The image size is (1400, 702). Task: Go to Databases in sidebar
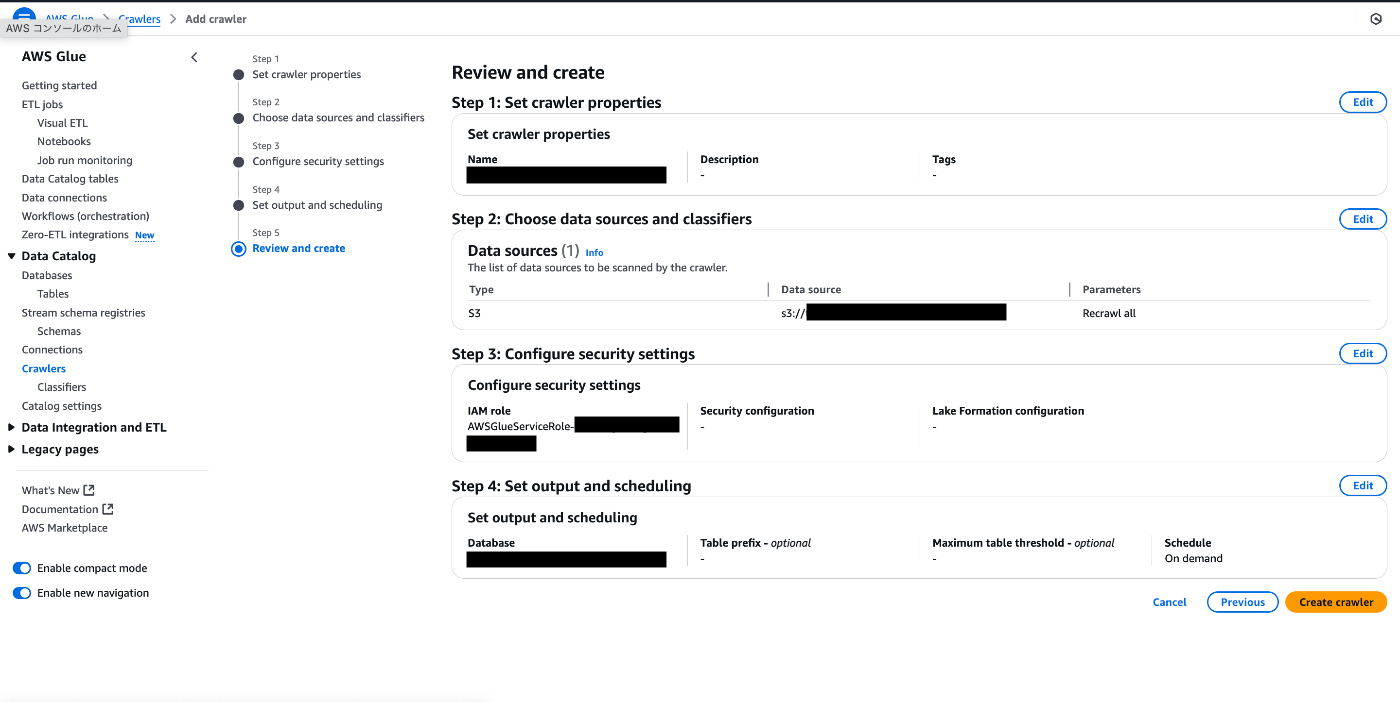(x=47, y=275)
